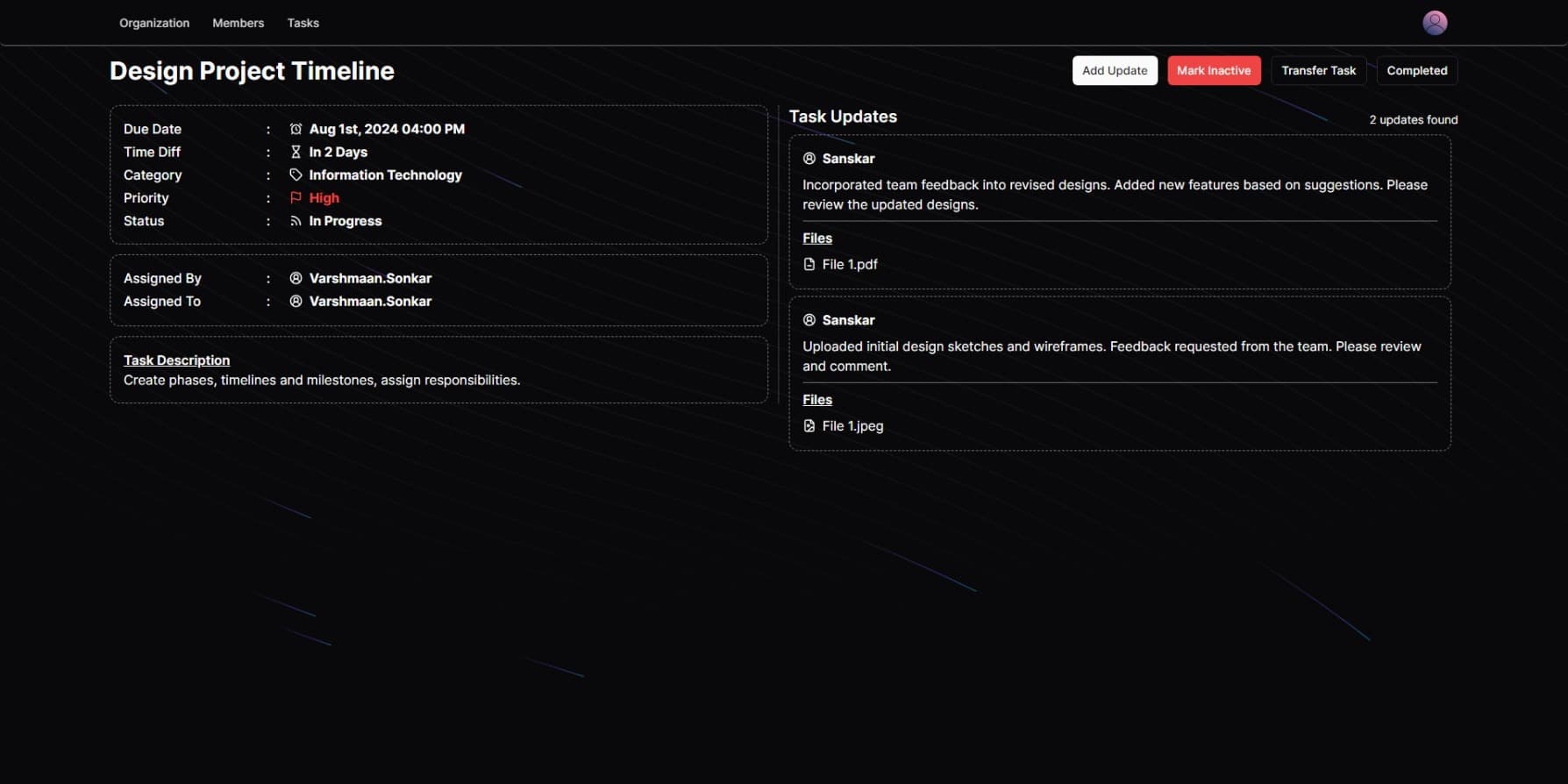Click the red flag priority icon
This screenshot has height=784, width=1568.
pyautogui.click(x=296, y=198)
